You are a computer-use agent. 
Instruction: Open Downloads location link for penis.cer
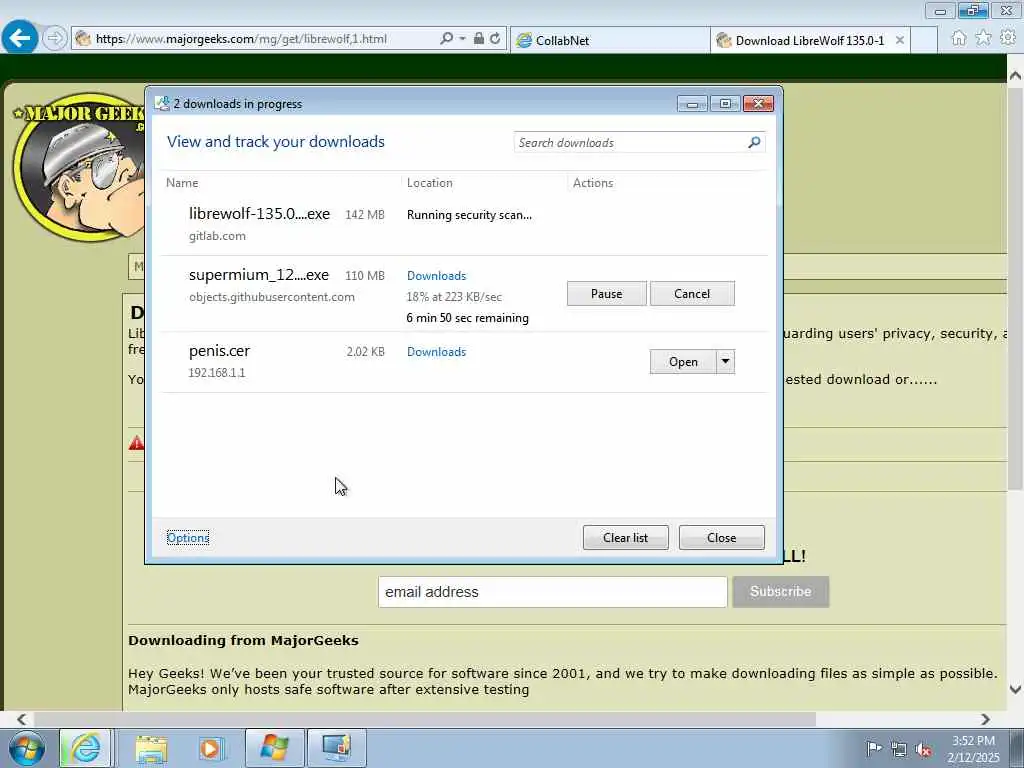click(x=436, y=351)
